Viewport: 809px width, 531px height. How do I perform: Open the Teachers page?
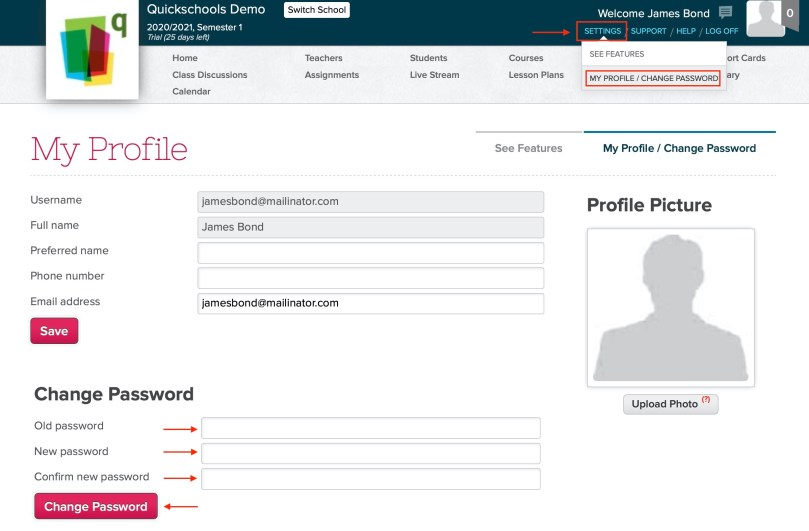point(323,58)
